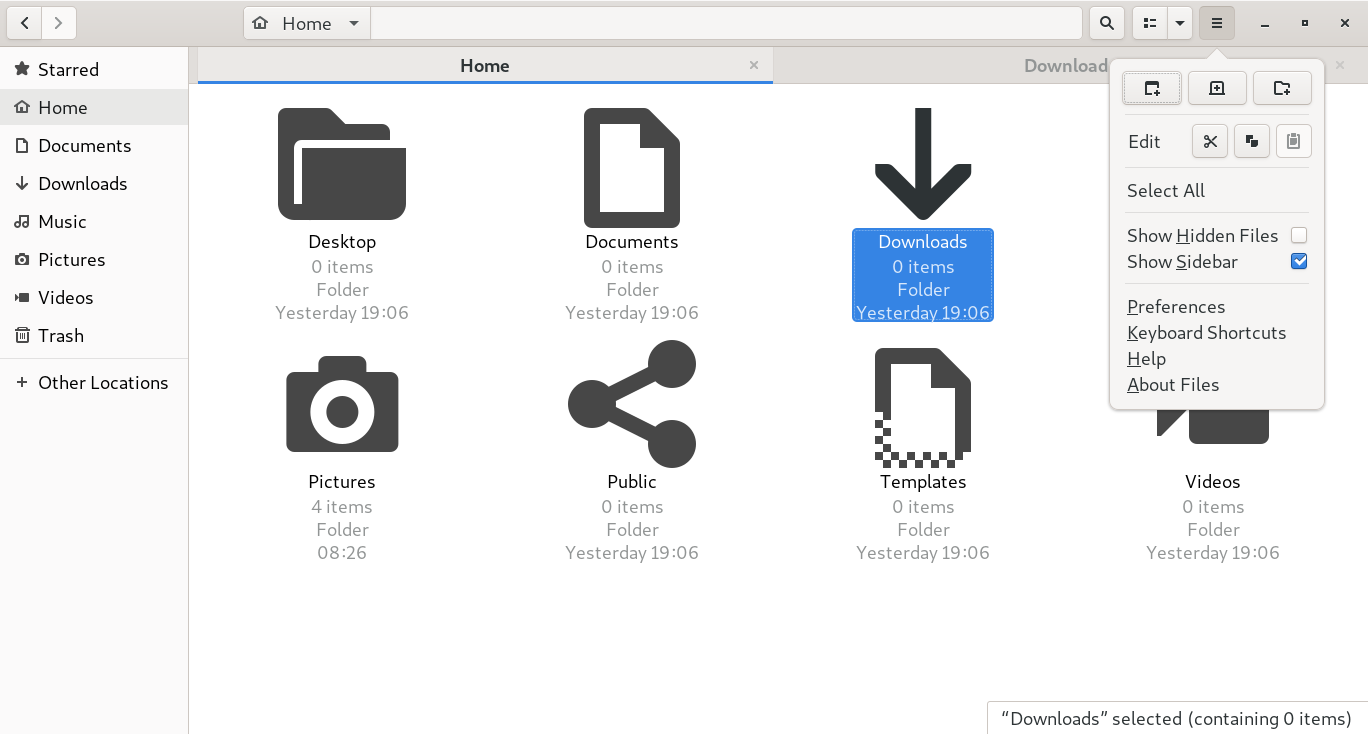Toggle list view icon in header

(x=1150, y=23)
